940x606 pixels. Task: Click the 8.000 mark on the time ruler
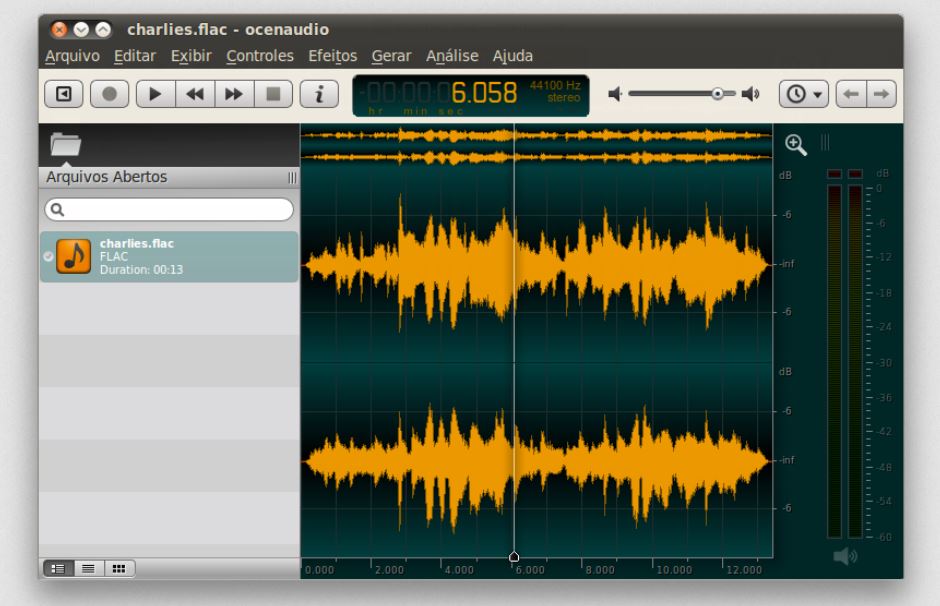click(x=600, y=569)
